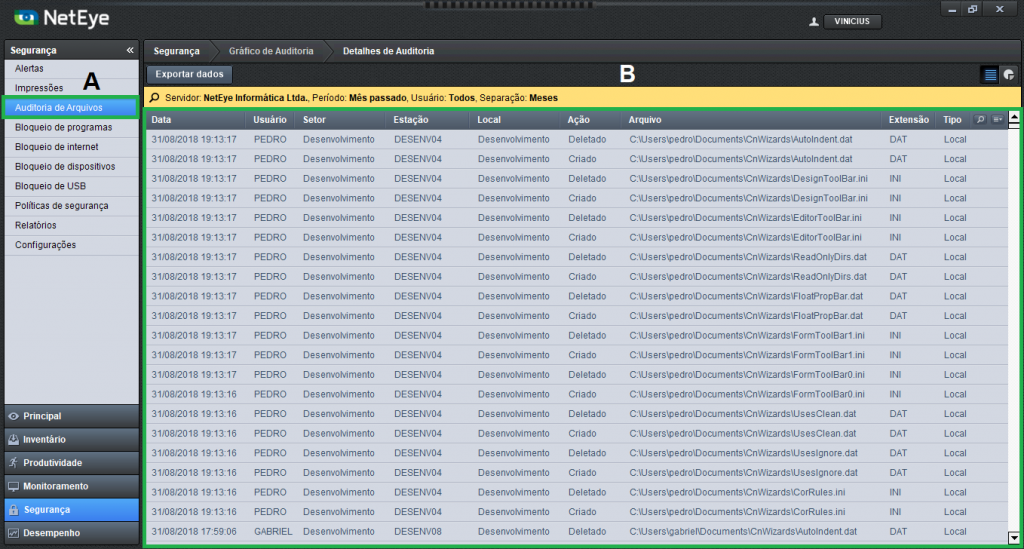Go to the Gráfico de Auditoria breadcrumb

(x=271, y=51)
